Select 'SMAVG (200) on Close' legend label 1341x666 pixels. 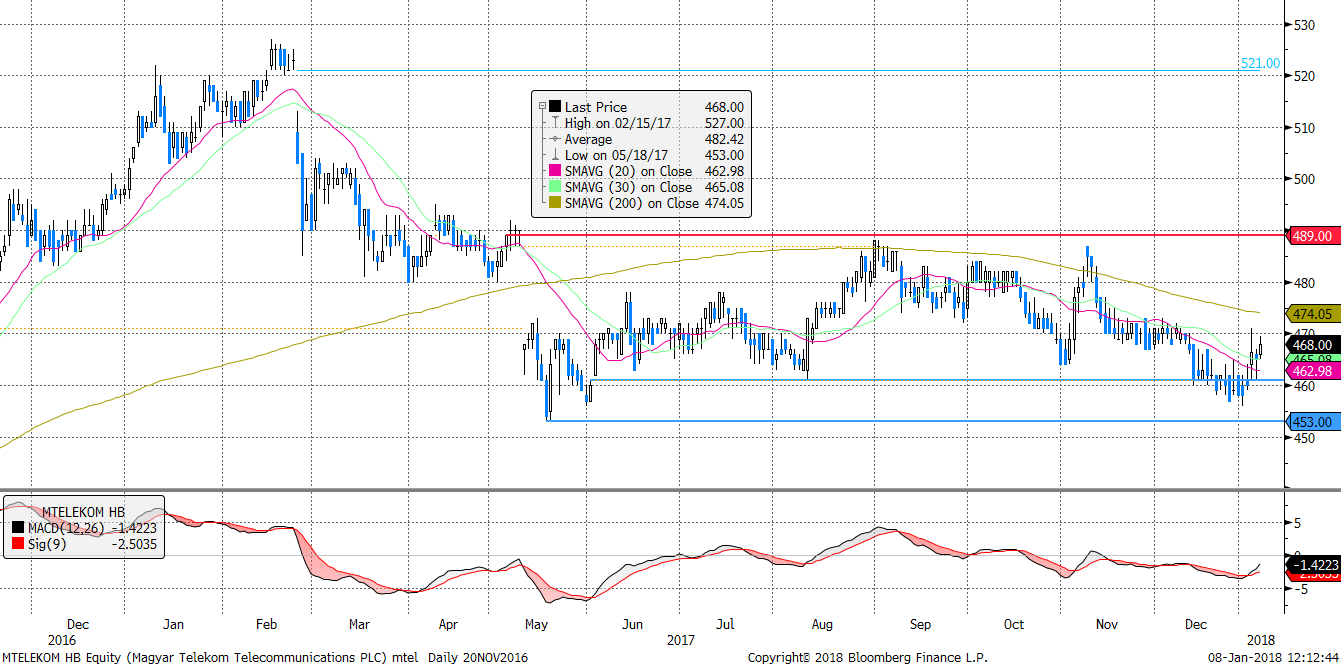click(x=632, y=203)
